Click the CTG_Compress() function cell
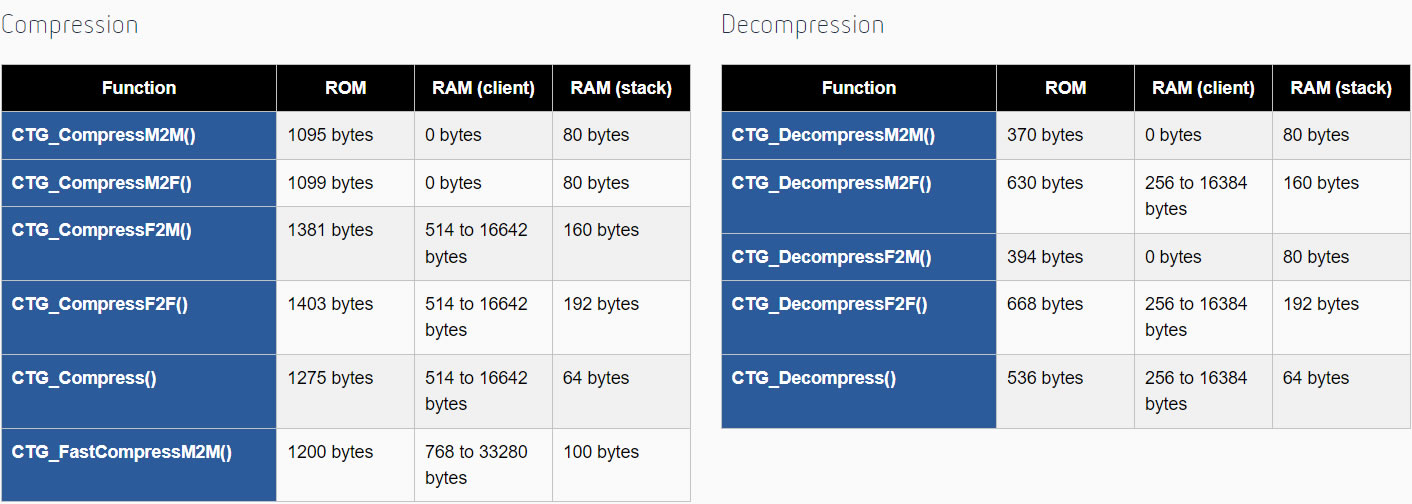 tap(139, 391)
